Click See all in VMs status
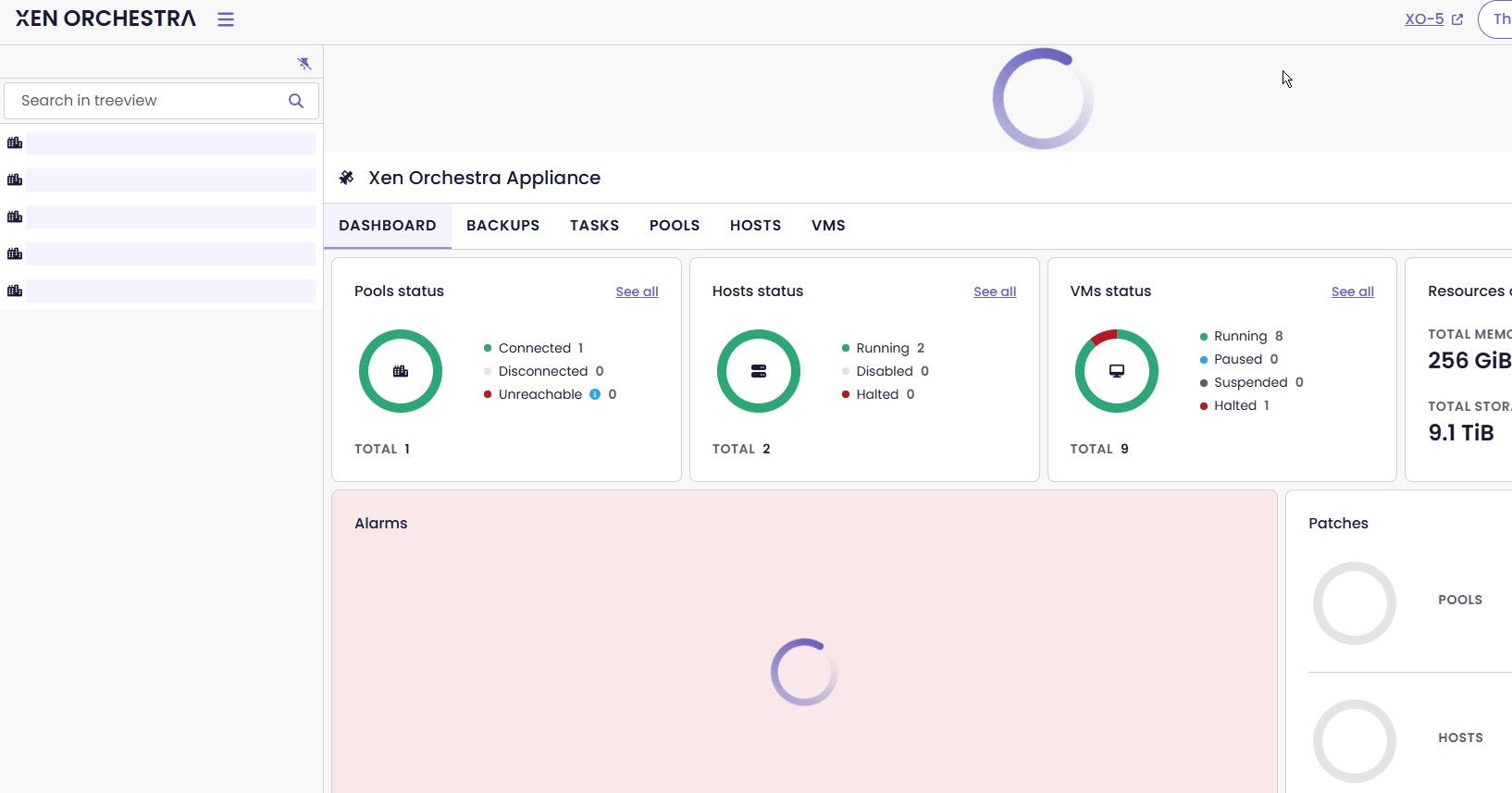The height and width of the screenshot is (793, 1512). coord(1352,291)
